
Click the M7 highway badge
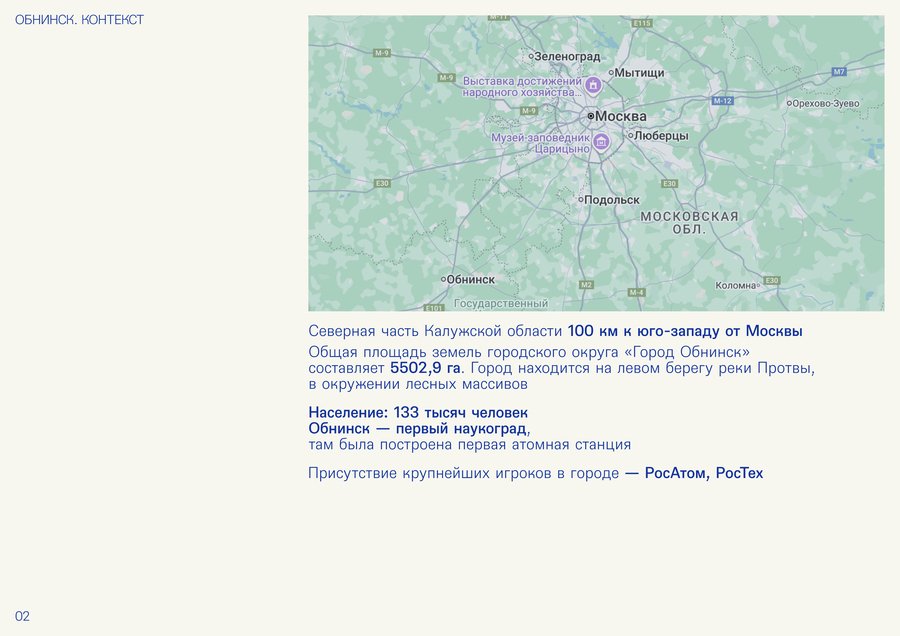tap(839, 72)
